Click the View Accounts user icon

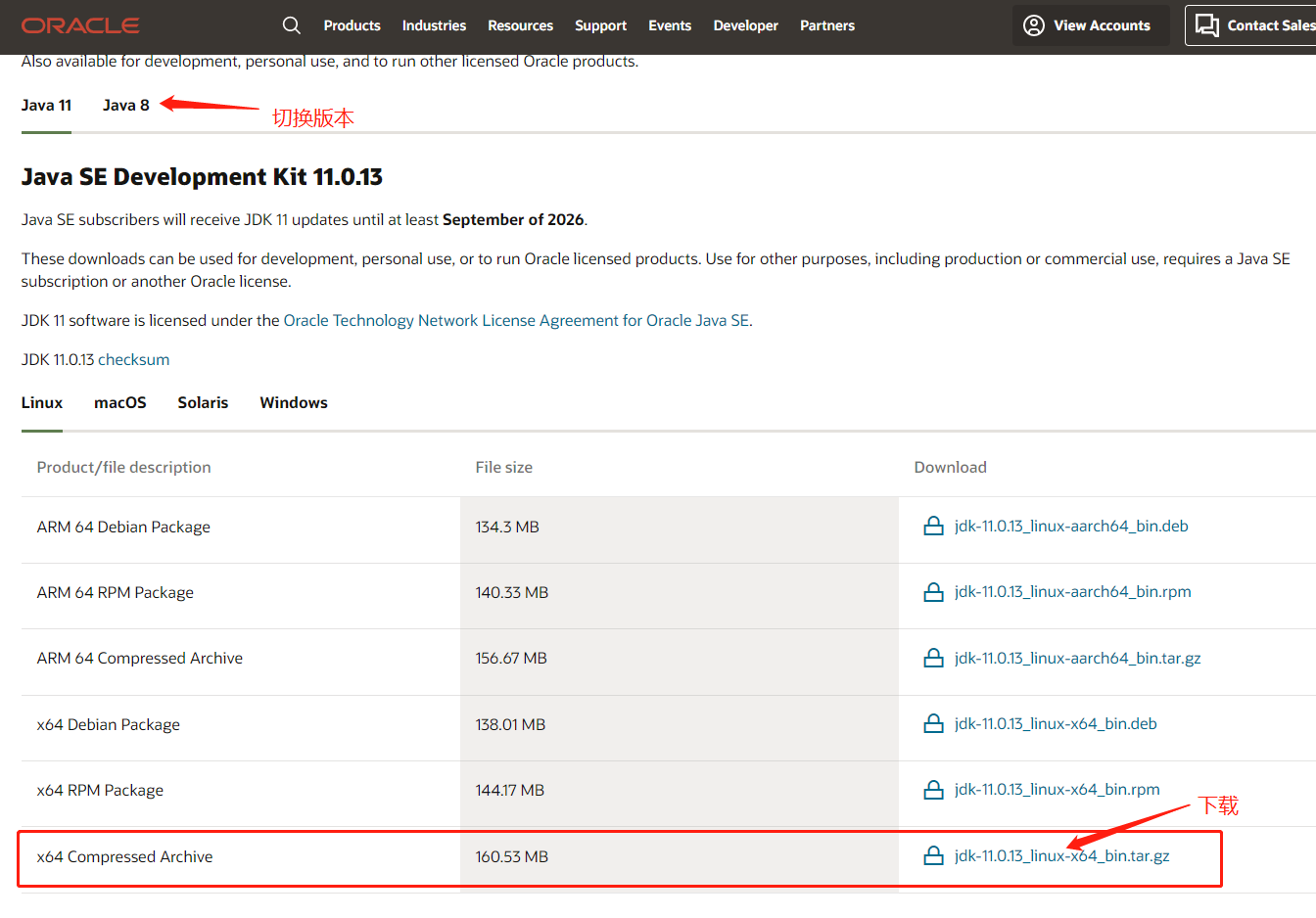(1034, 25)
